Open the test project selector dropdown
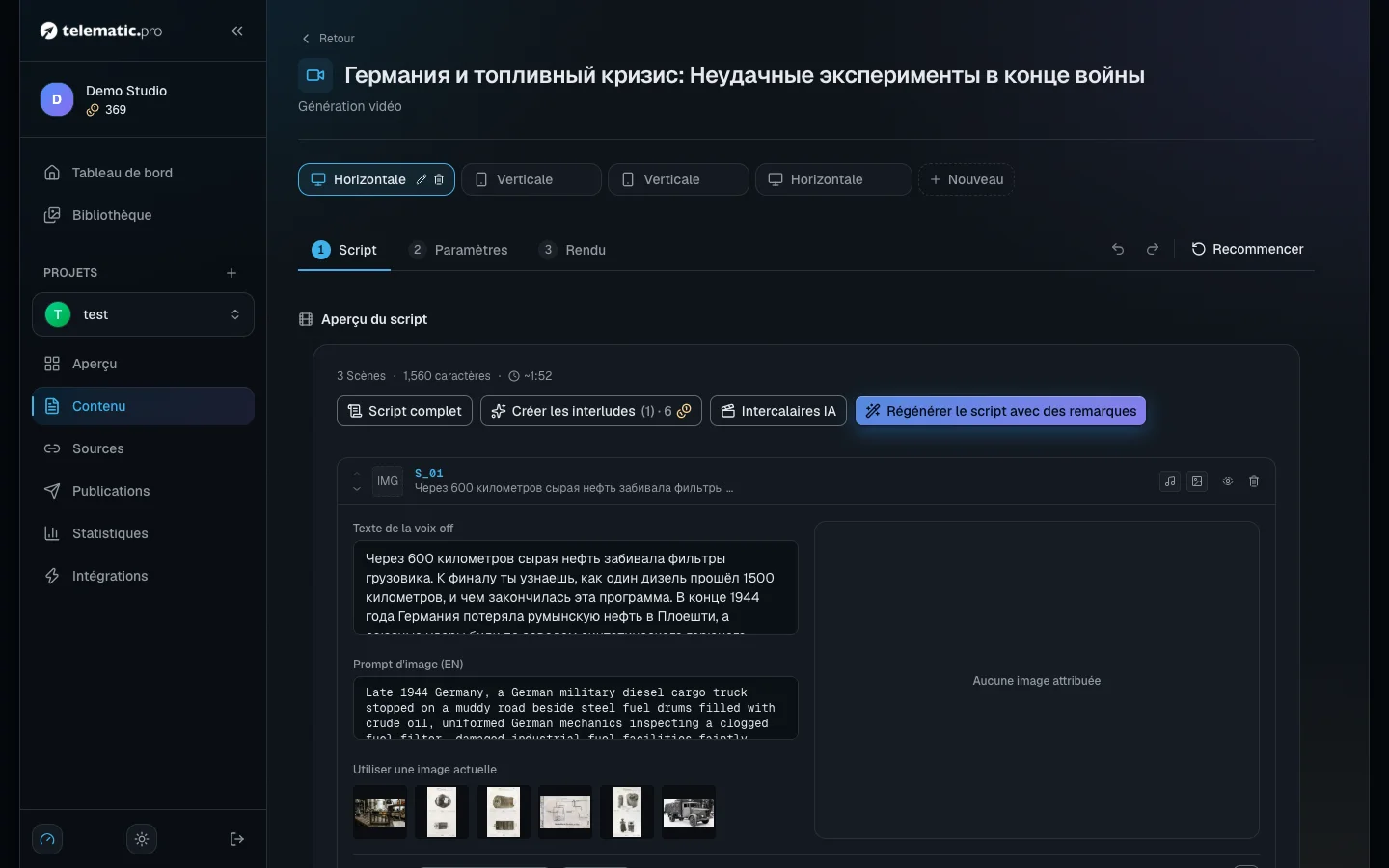This screenshot has width=1389, height=868. (x=143, y=314)
